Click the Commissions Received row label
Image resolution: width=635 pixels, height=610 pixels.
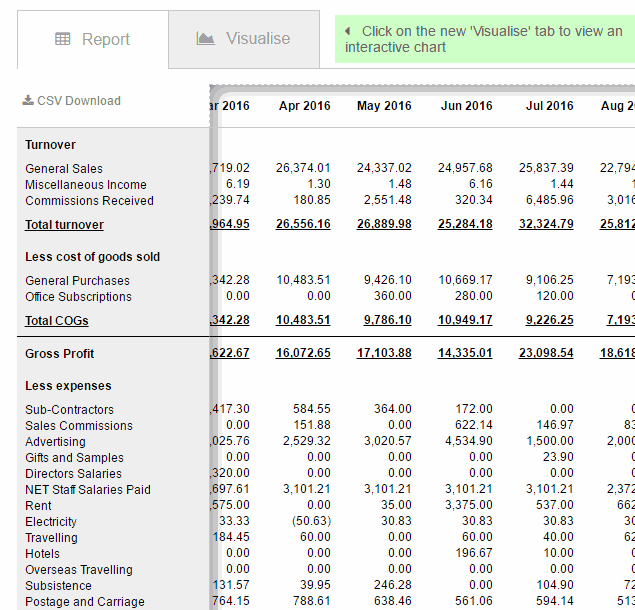pyautogui.click(x=89, y=200)
